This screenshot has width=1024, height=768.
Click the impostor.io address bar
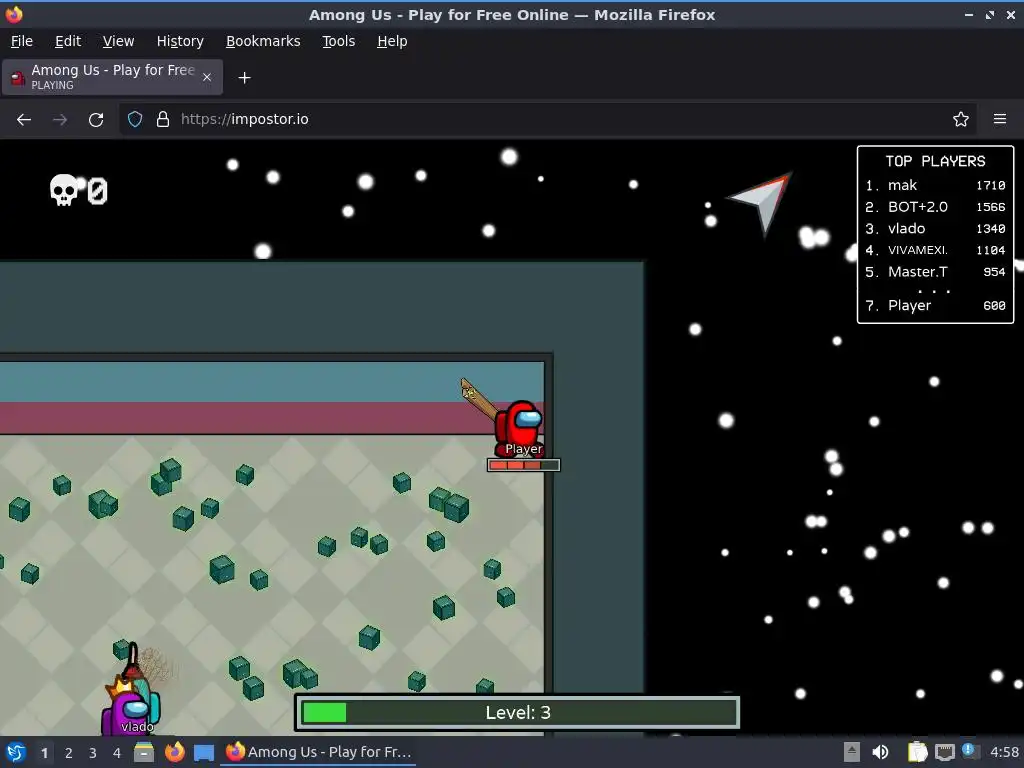click(547, 119)
